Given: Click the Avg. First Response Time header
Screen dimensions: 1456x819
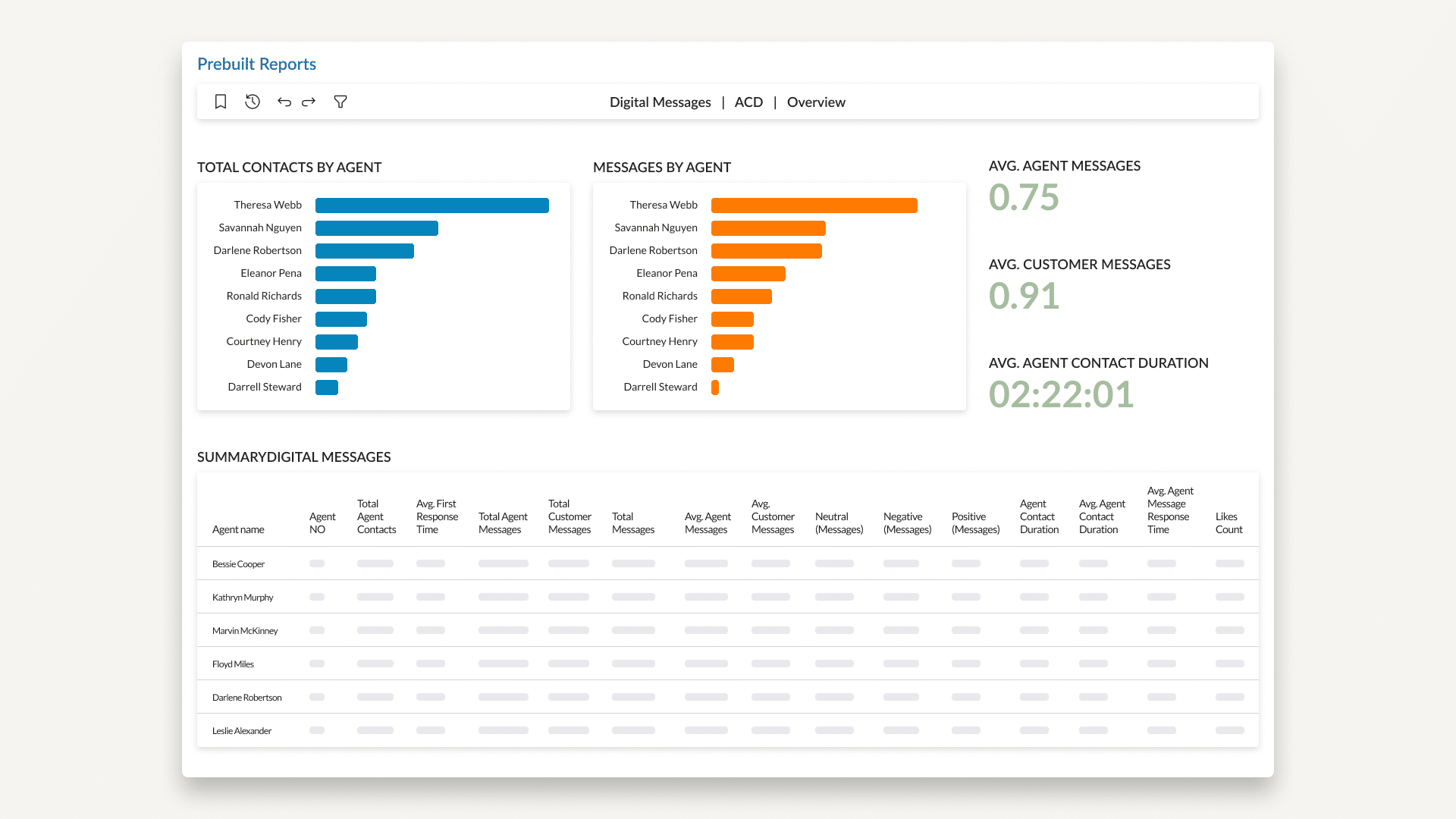Looking at the screenshot, I should [x=437, y=516].
